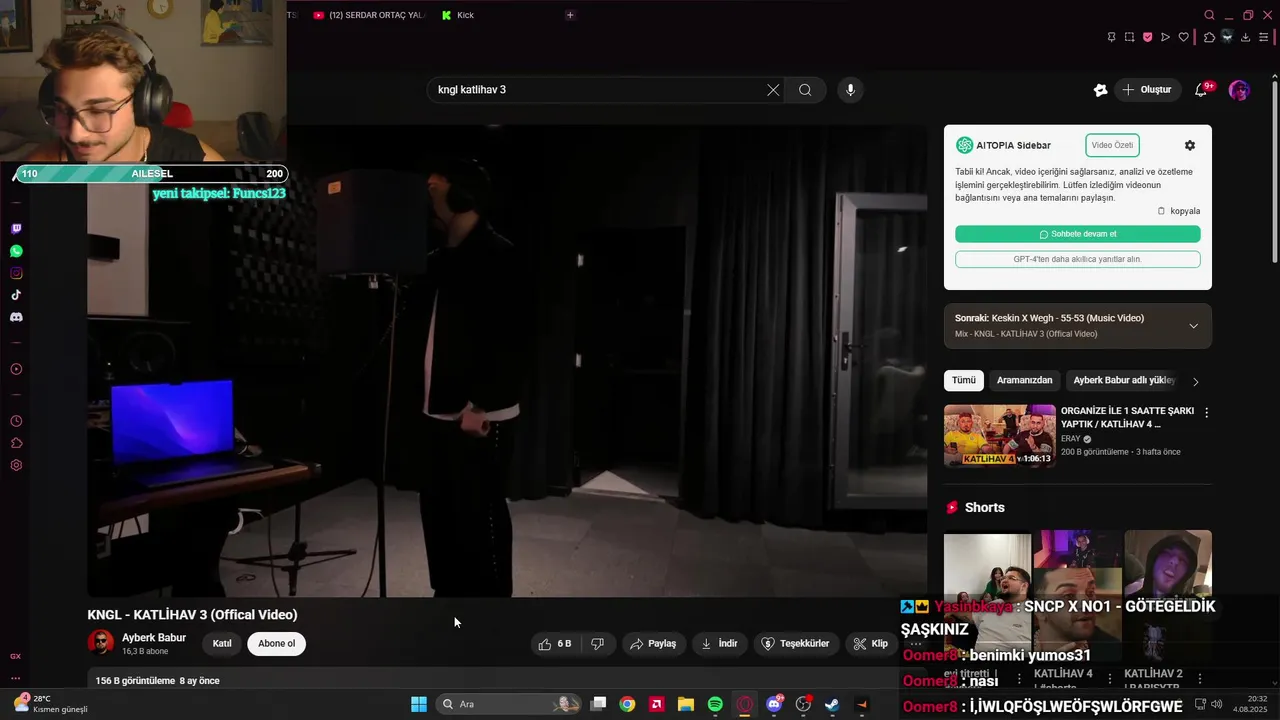Clear the search box with X icon
The height and width of the screenshot is (720, 1280).
point(773,90)
